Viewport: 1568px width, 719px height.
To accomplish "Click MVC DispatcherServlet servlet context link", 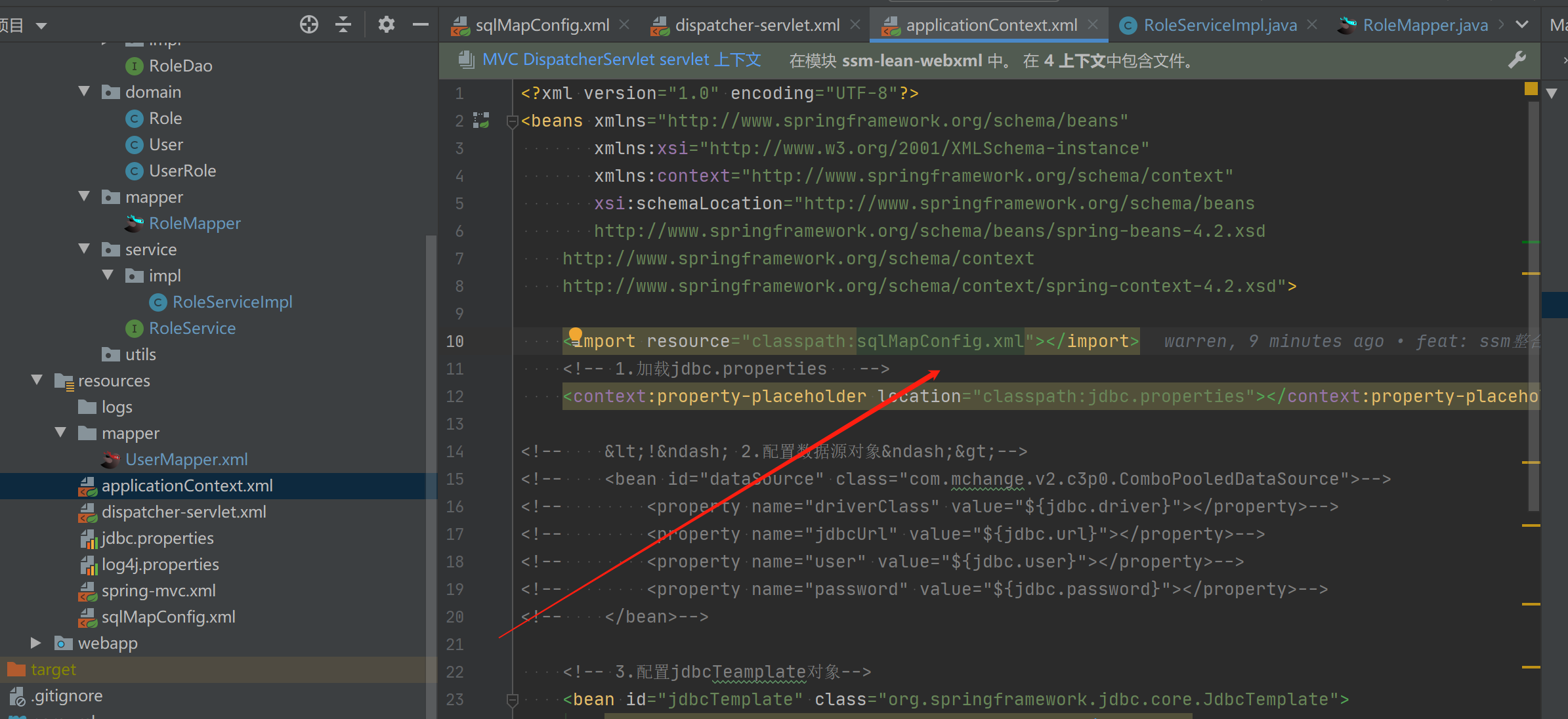I will 622,60.
